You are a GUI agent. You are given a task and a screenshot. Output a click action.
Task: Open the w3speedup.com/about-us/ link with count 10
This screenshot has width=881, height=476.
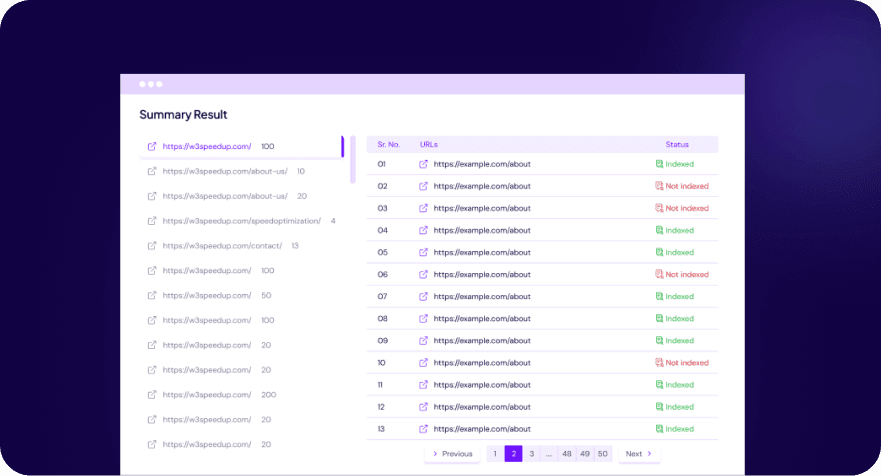[x=225, y=171]
